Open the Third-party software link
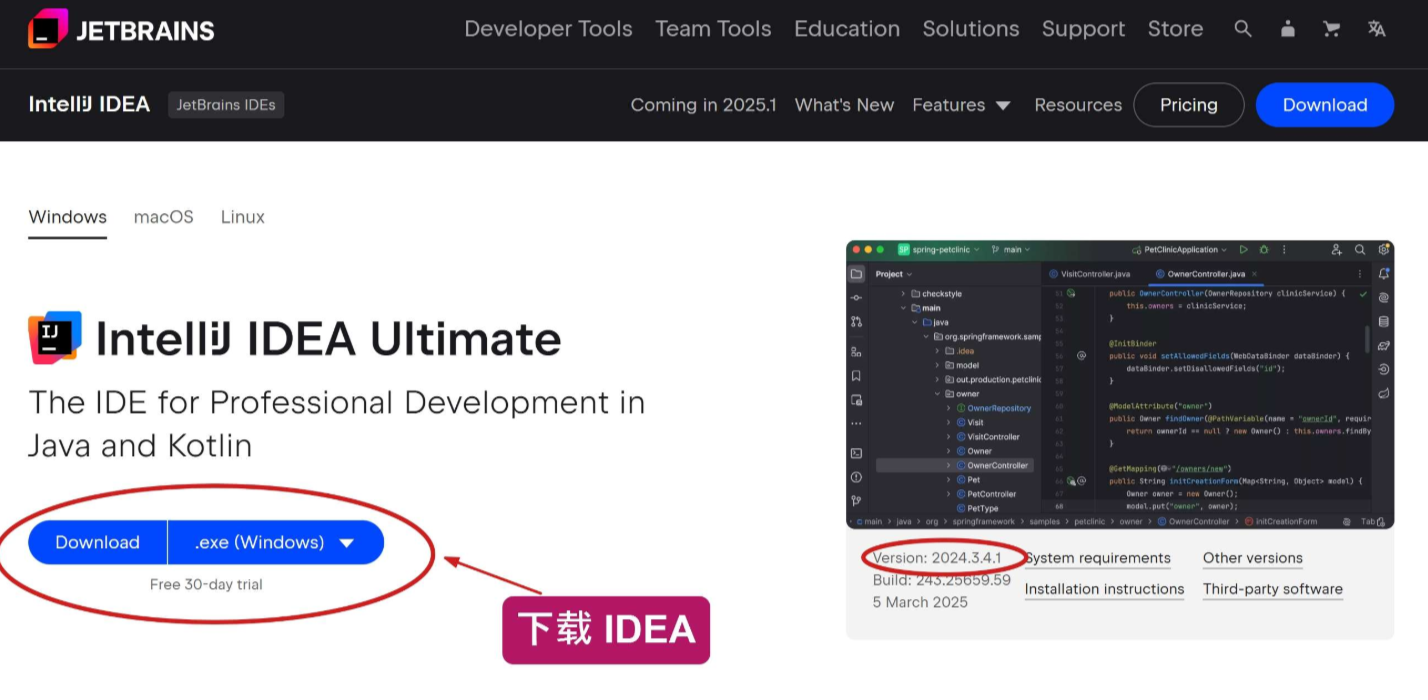This screenshot has width=1428, height=700. [1273, 589]
